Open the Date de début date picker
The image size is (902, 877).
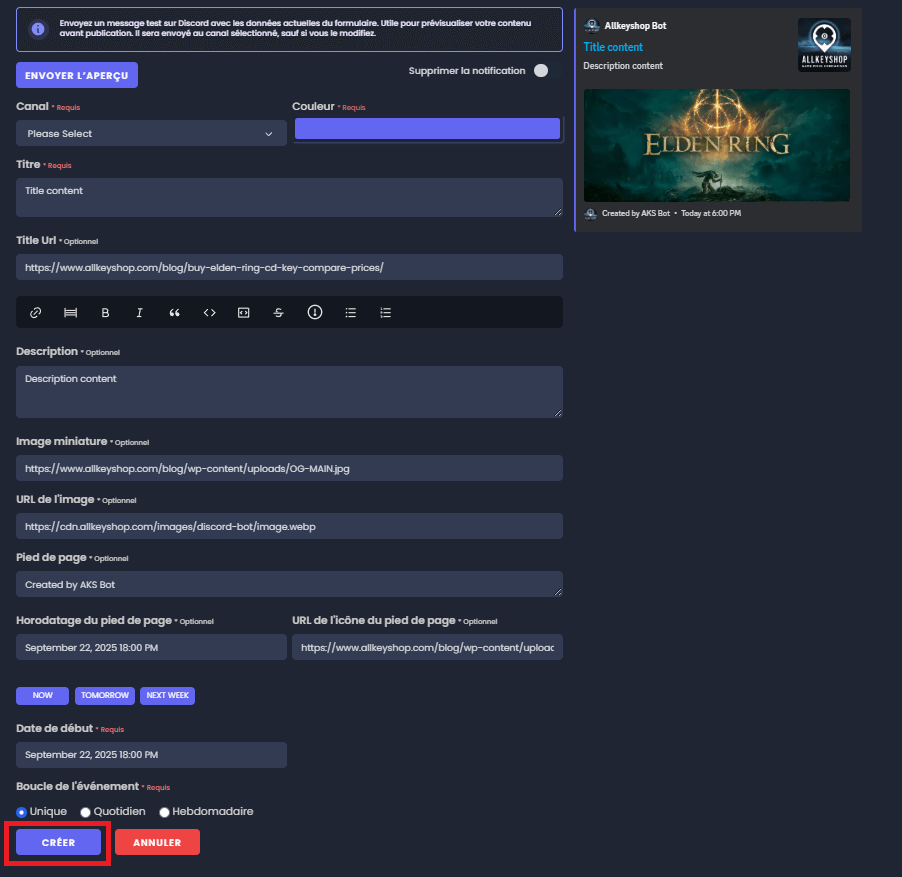pyautogui.click(x=151, y=755)
